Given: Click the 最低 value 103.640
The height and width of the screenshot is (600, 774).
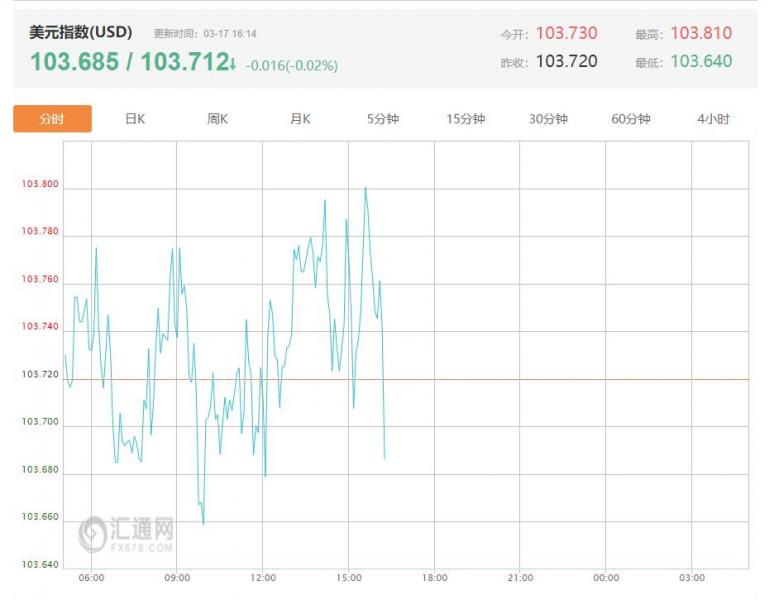Looking at the screenshot, I should coord(701,61).
